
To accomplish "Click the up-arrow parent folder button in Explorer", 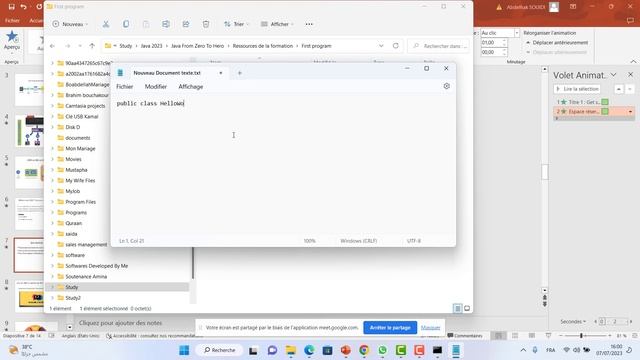I will (92, 46).
